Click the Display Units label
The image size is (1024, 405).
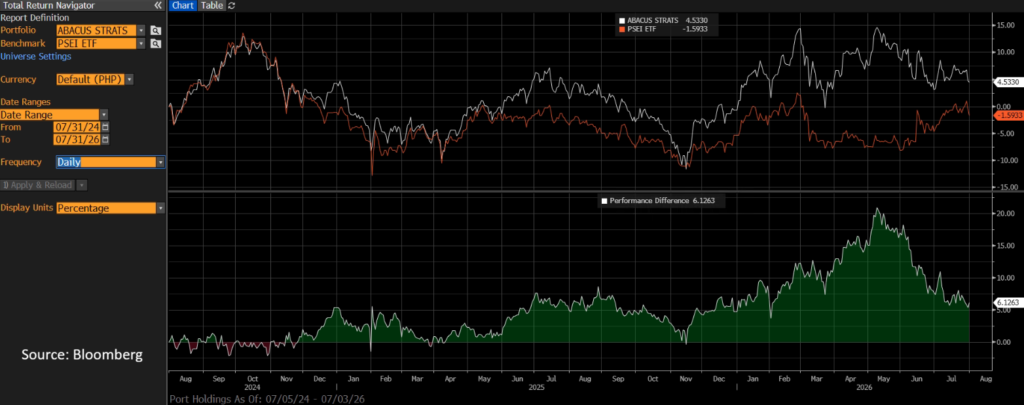coord(27,208)
